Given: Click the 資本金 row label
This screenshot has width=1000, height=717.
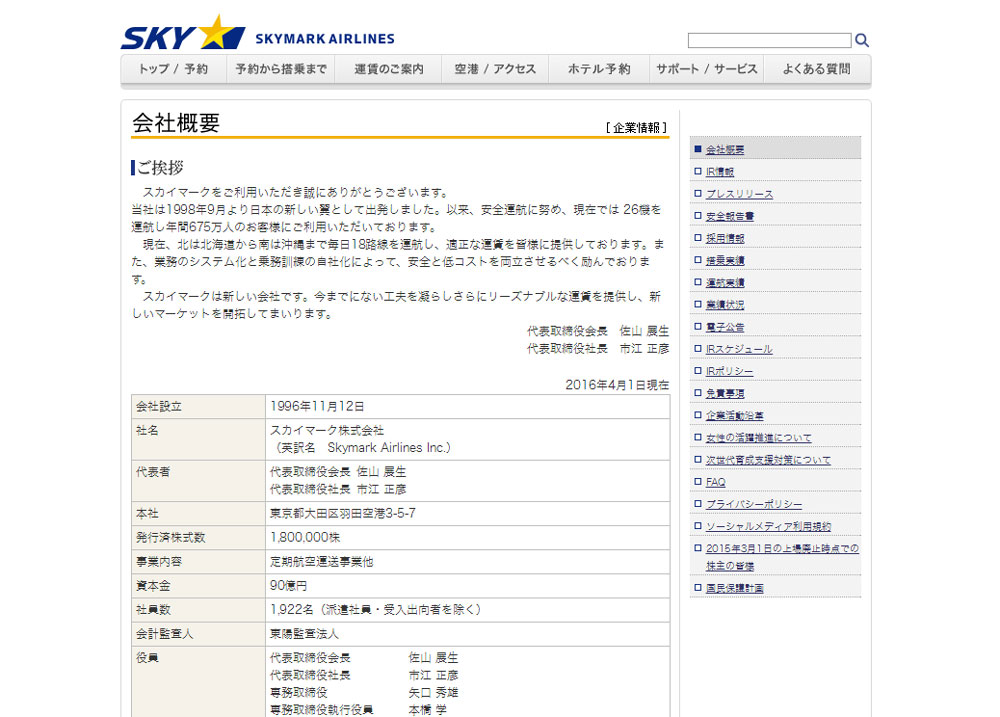Looking at the screenshot, I should click(153, 586).
